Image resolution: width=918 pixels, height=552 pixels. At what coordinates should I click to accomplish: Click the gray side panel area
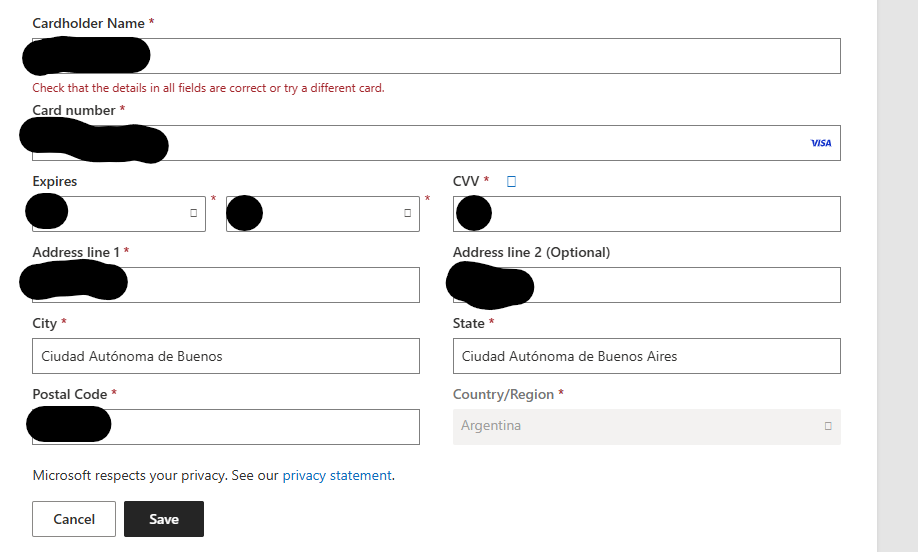point(897,276)
